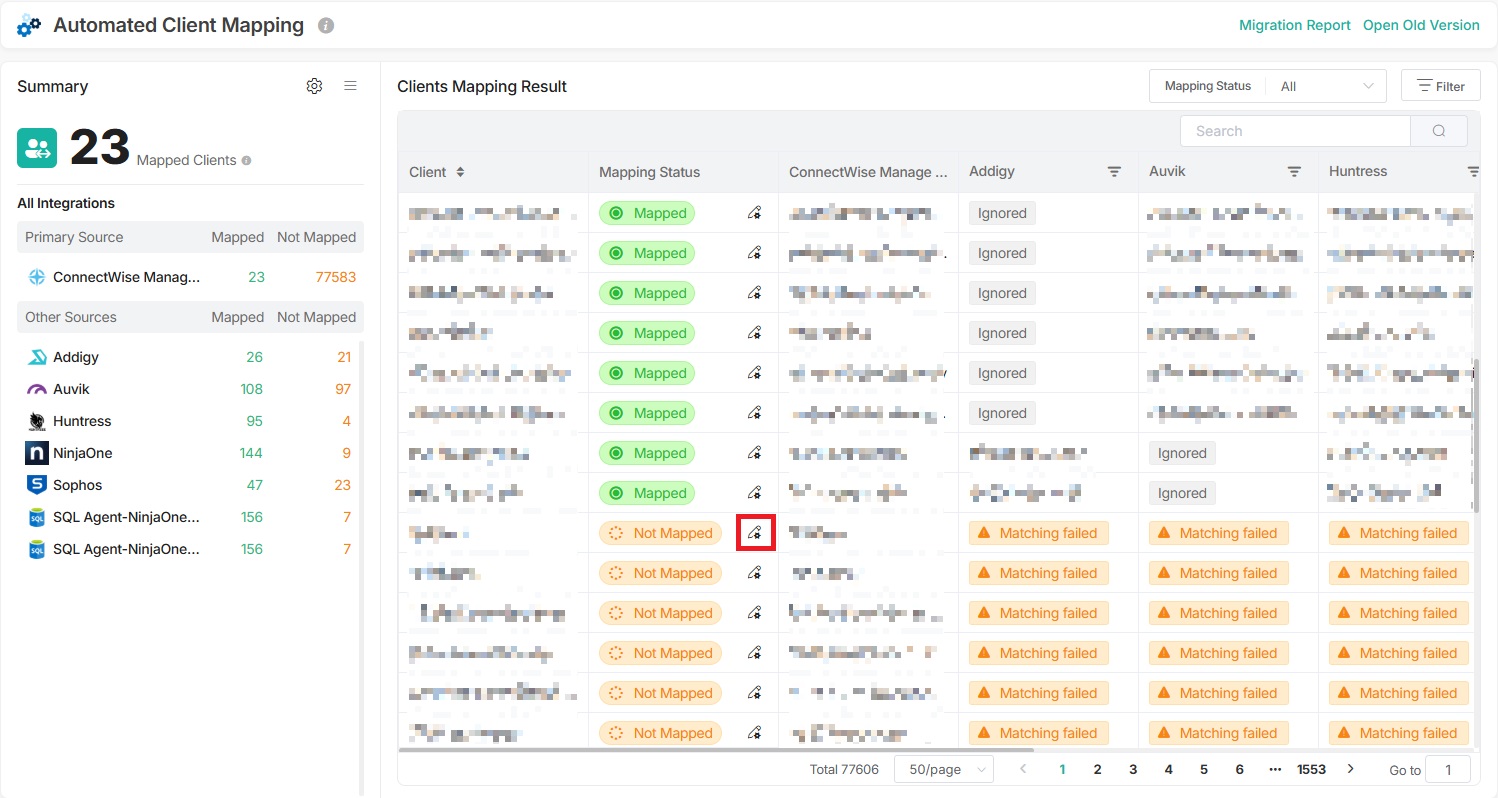Click the horizontal scrollbar under the table
The width and height of the screenshot is (1498, 798).
coord(715,748)
